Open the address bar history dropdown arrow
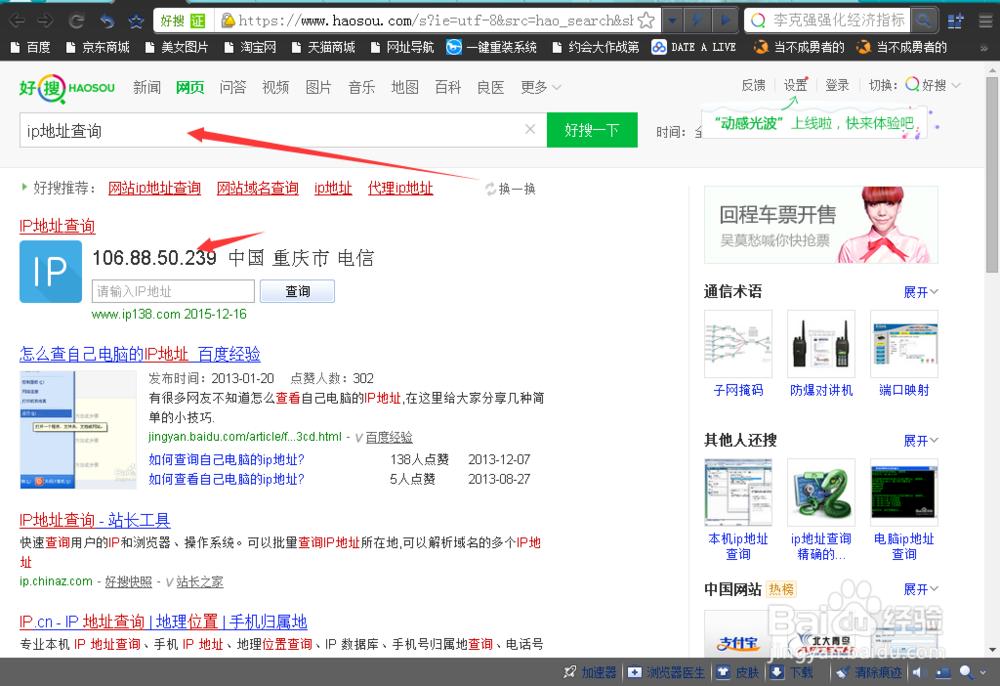1000x686 pixels. tap(672, 20)
